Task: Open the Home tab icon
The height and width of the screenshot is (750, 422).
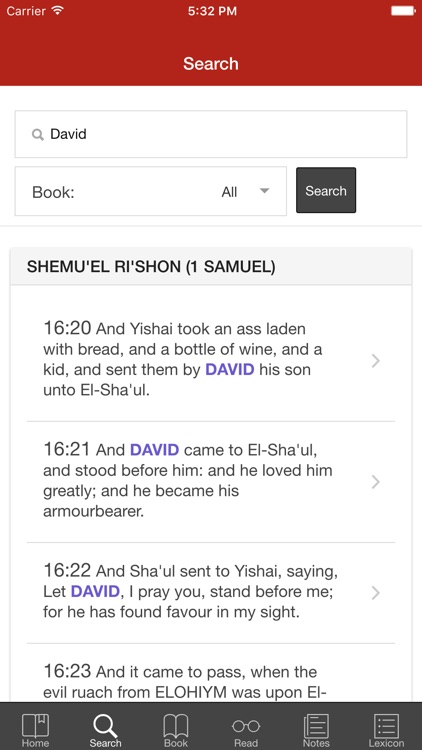Action: (35, 726)
